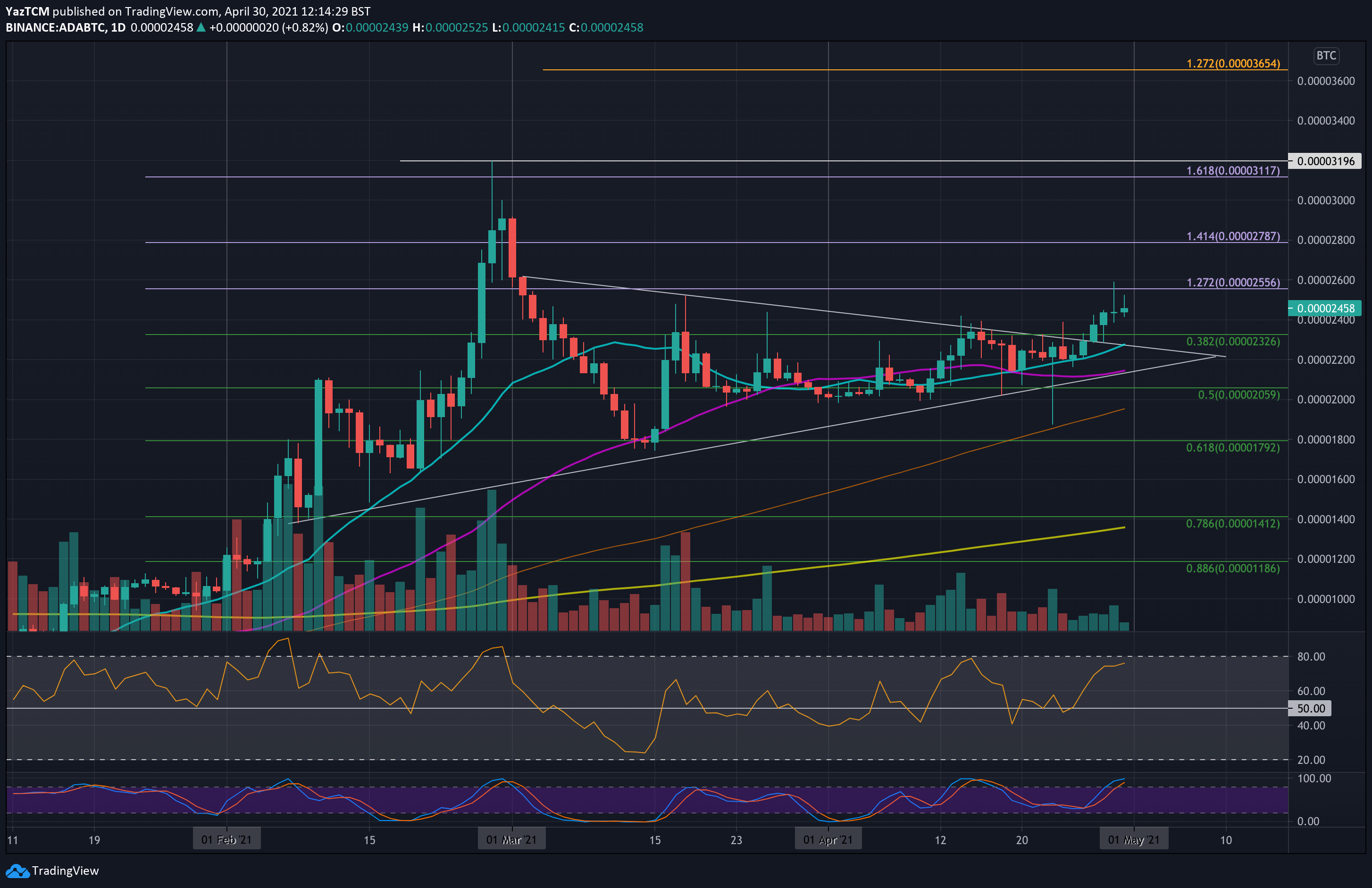Click the current price tag 0.00002458
This screenshot has width=1372, height=888.
[x=1325, y=309]
